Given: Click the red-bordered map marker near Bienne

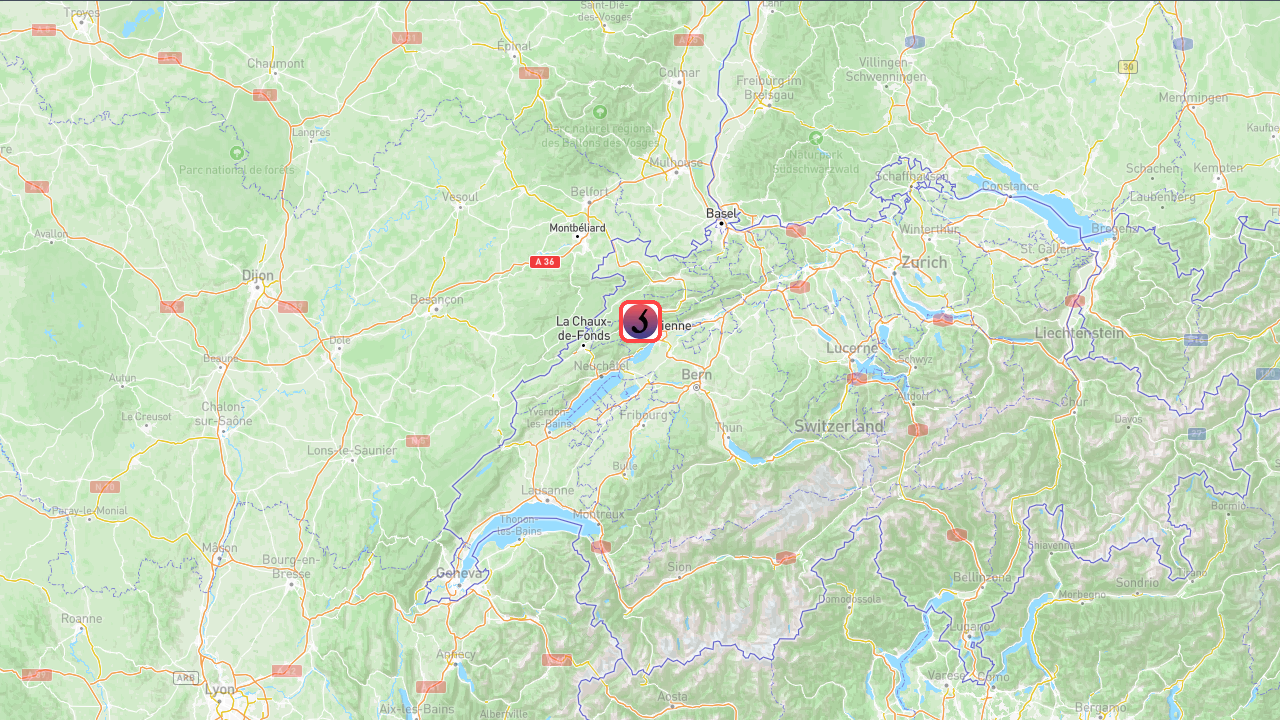Looking at the screenshot, I should click(x=640, y=321).
